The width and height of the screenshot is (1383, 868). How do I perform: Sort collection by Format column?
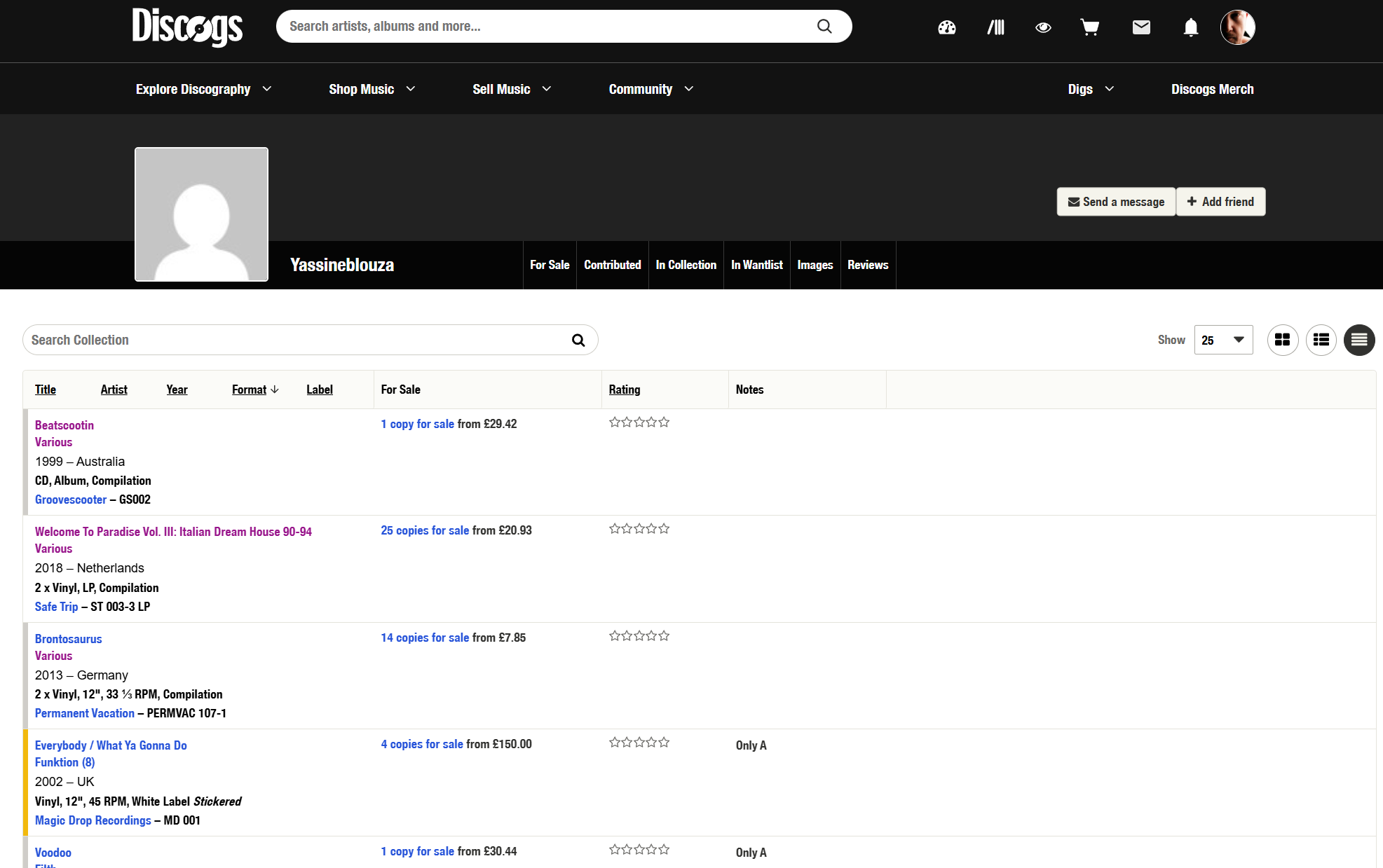point(255,390)
